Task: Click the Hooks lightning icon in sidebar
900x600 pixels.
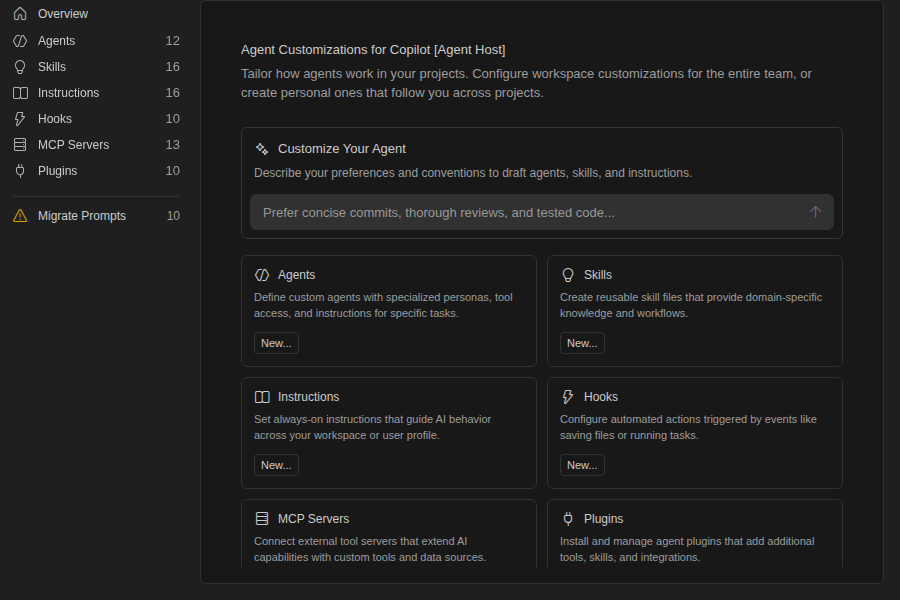Action: coord(20,119)
